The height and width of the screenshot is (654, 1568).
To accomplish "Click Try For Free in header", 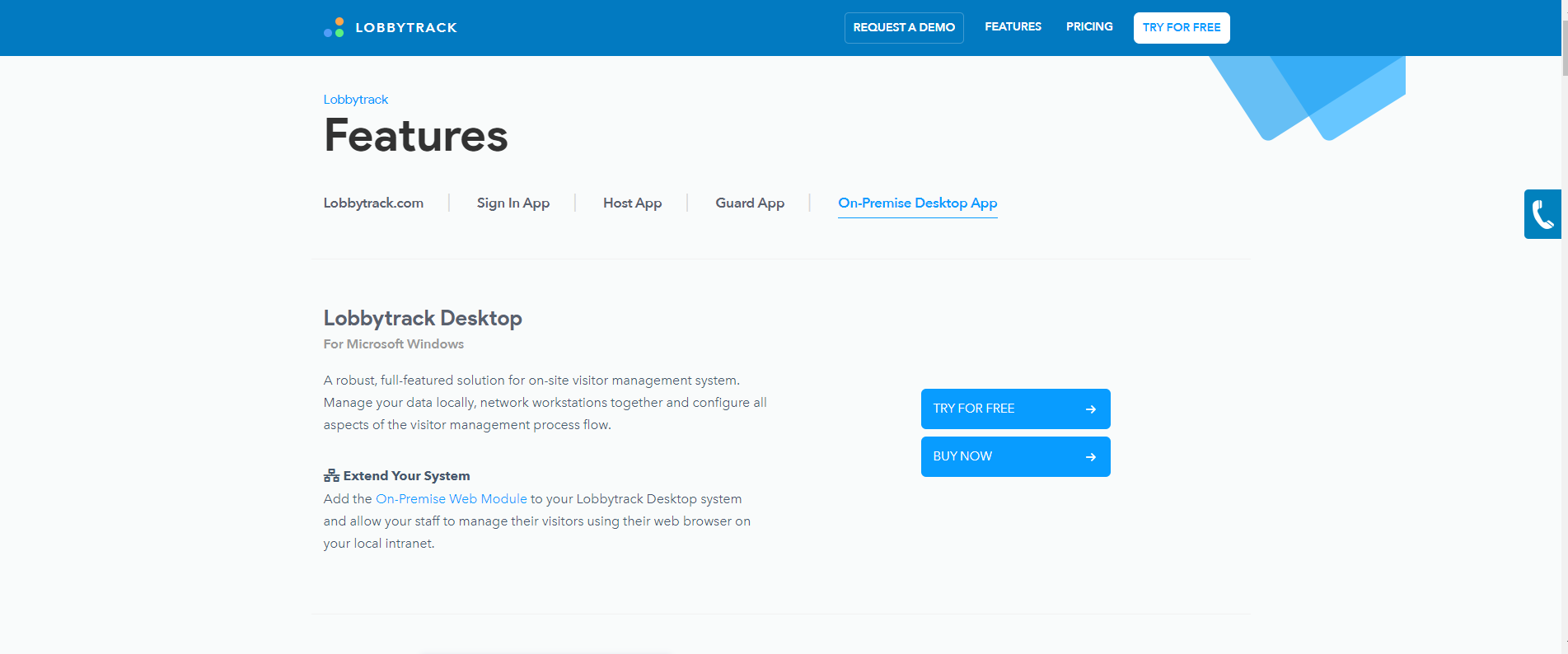I will pyautogui.click(x=1182, y=27).
